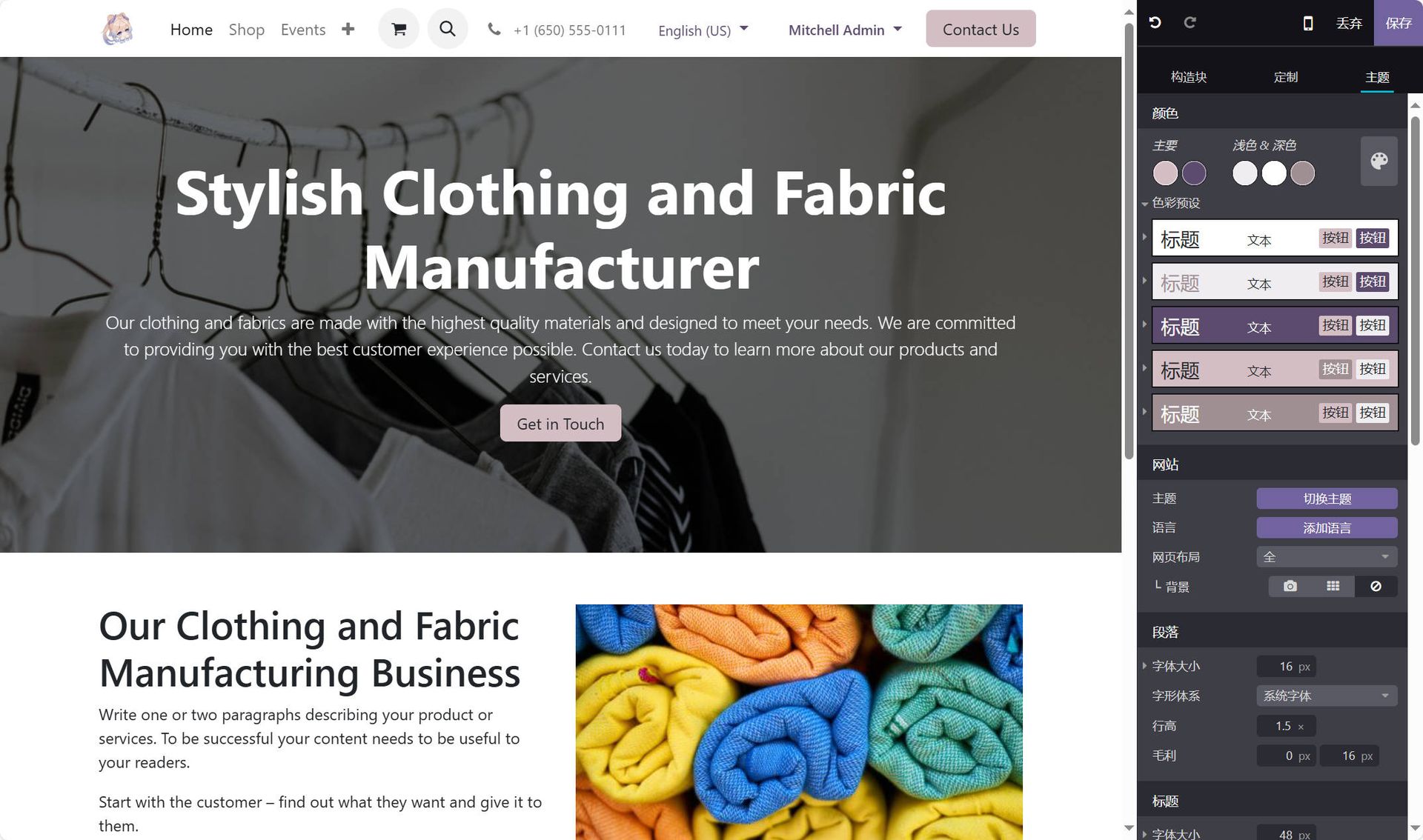The width and height of the screenshot is (1423, 840).
Task: Open the 网页布局 dropdown
Action: (1327, 556)
